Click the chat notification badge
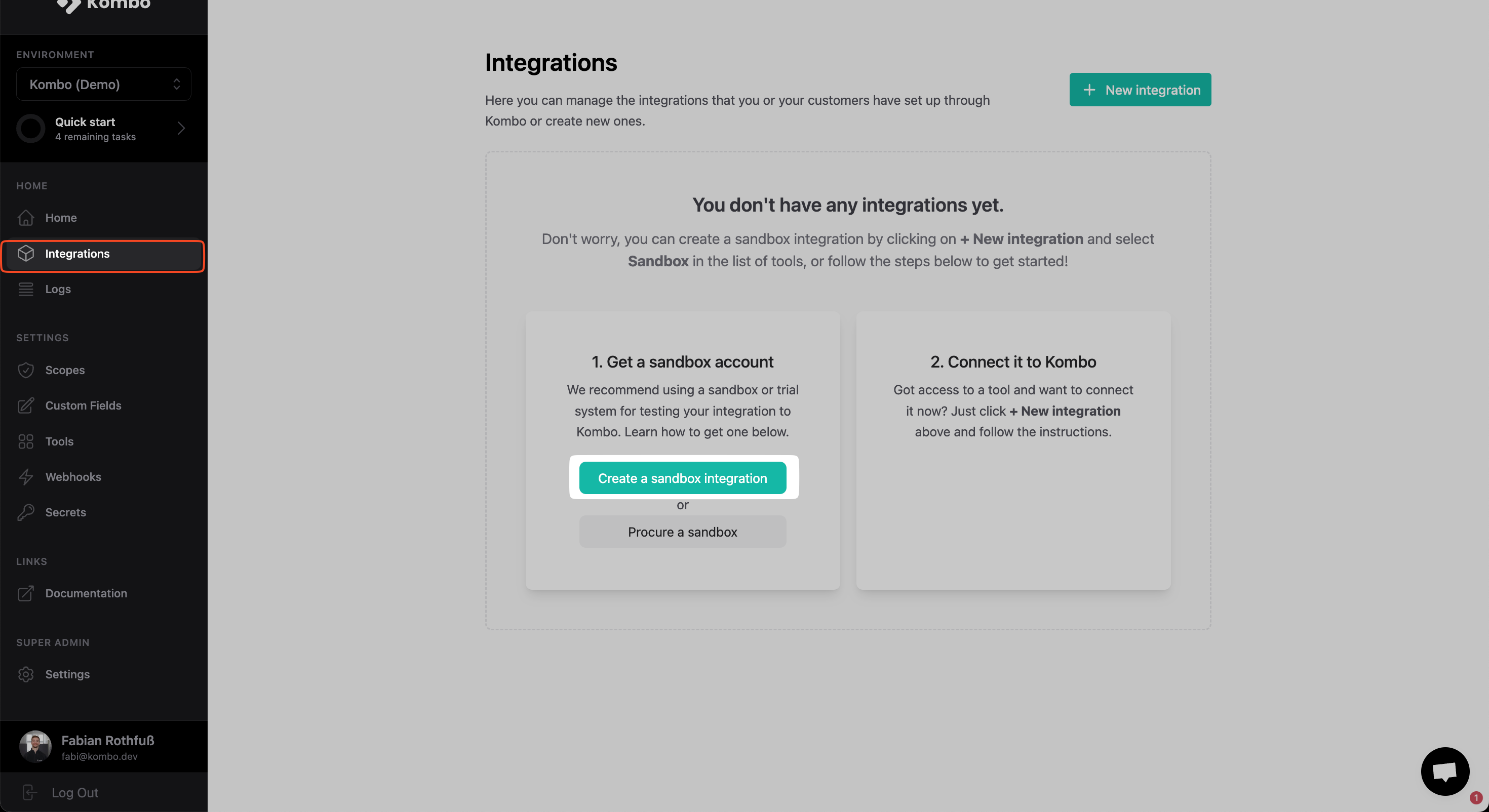The width and height of the screenshot is (1489, 812). click(x=1476, y=797)
